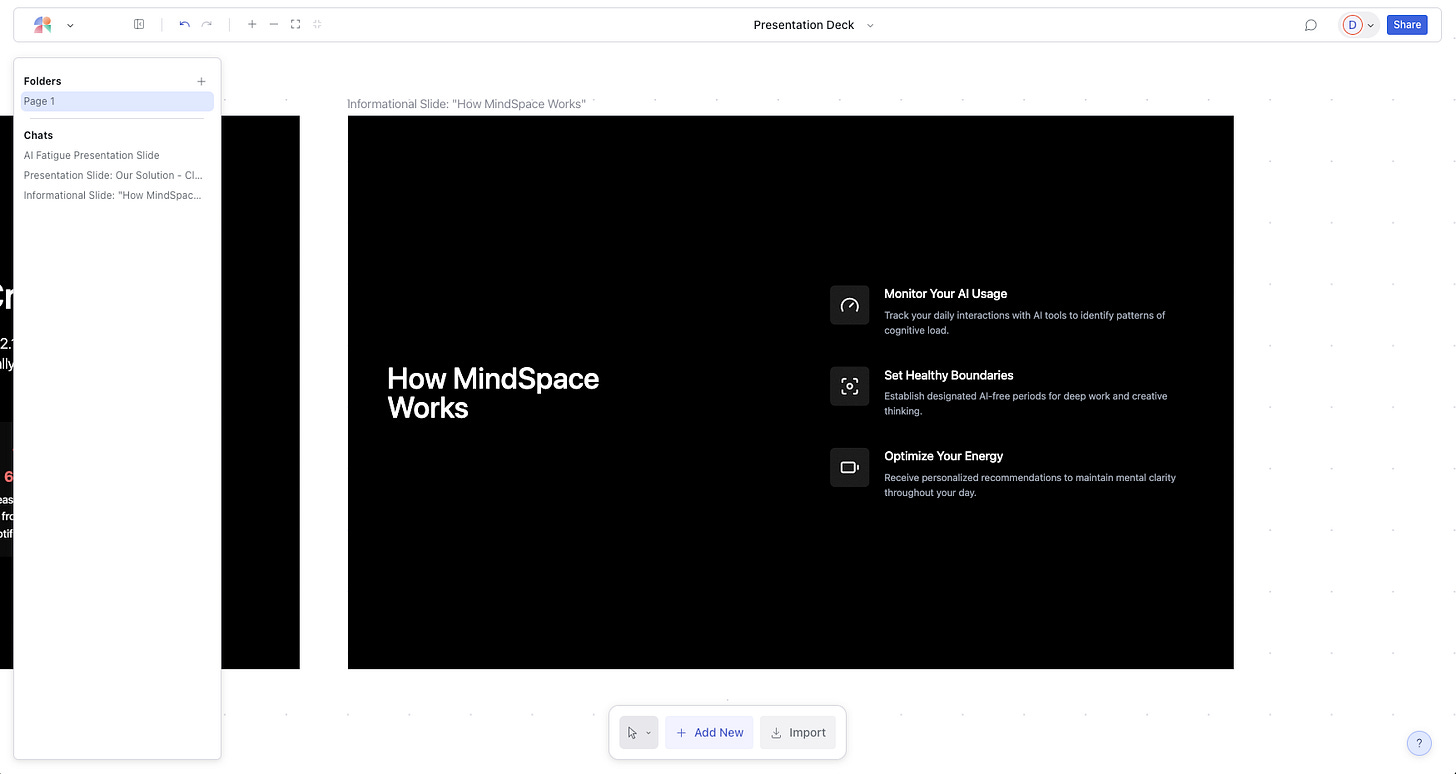This screenshot has height=774, width=1456.
Task: Click the focus icon beside Set Healthy Boundaries
Action: [x=849, y=386]
